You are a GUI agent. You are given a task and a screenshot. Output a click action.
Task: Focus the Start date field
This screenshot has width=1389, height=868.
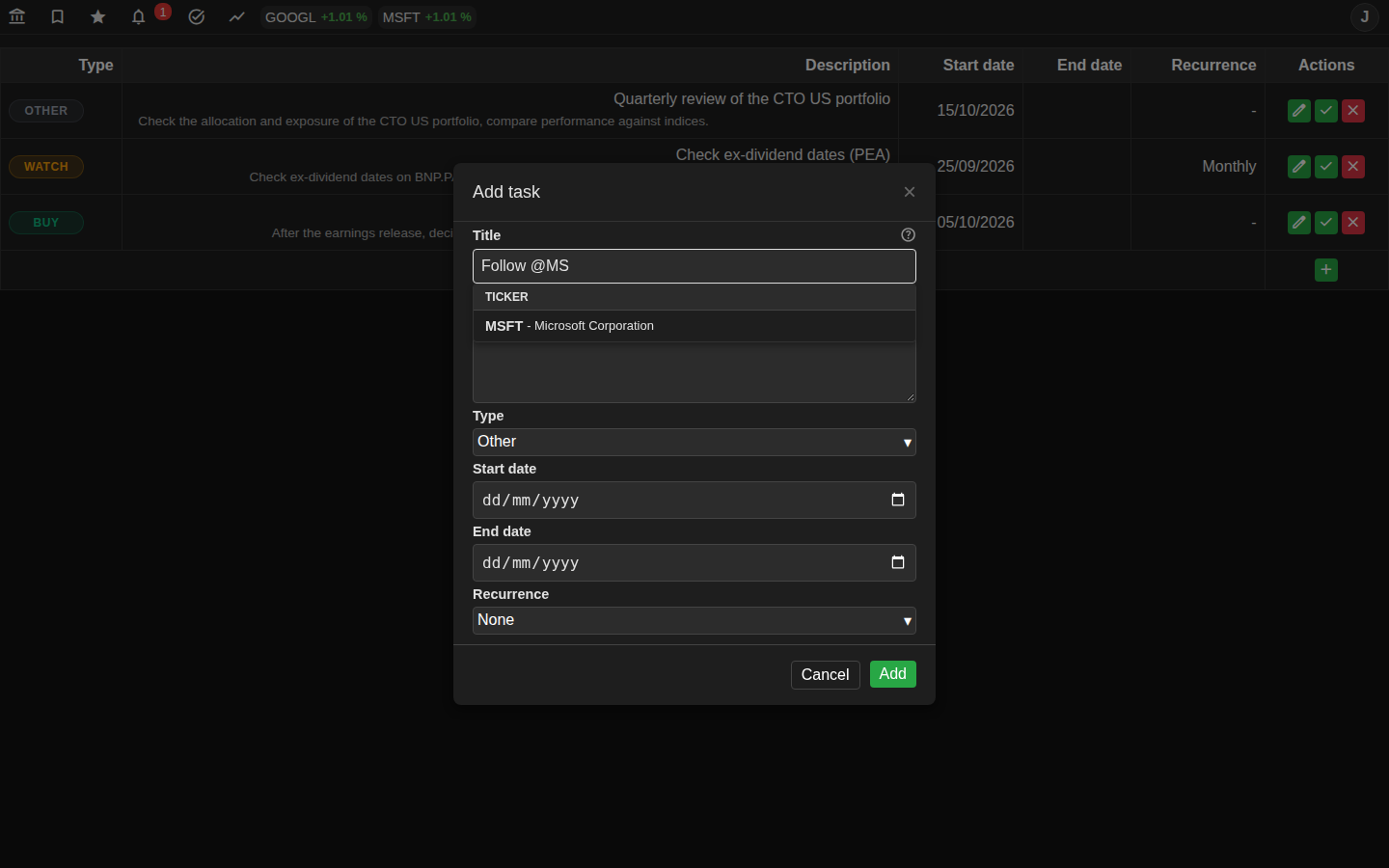click(694, 501)
